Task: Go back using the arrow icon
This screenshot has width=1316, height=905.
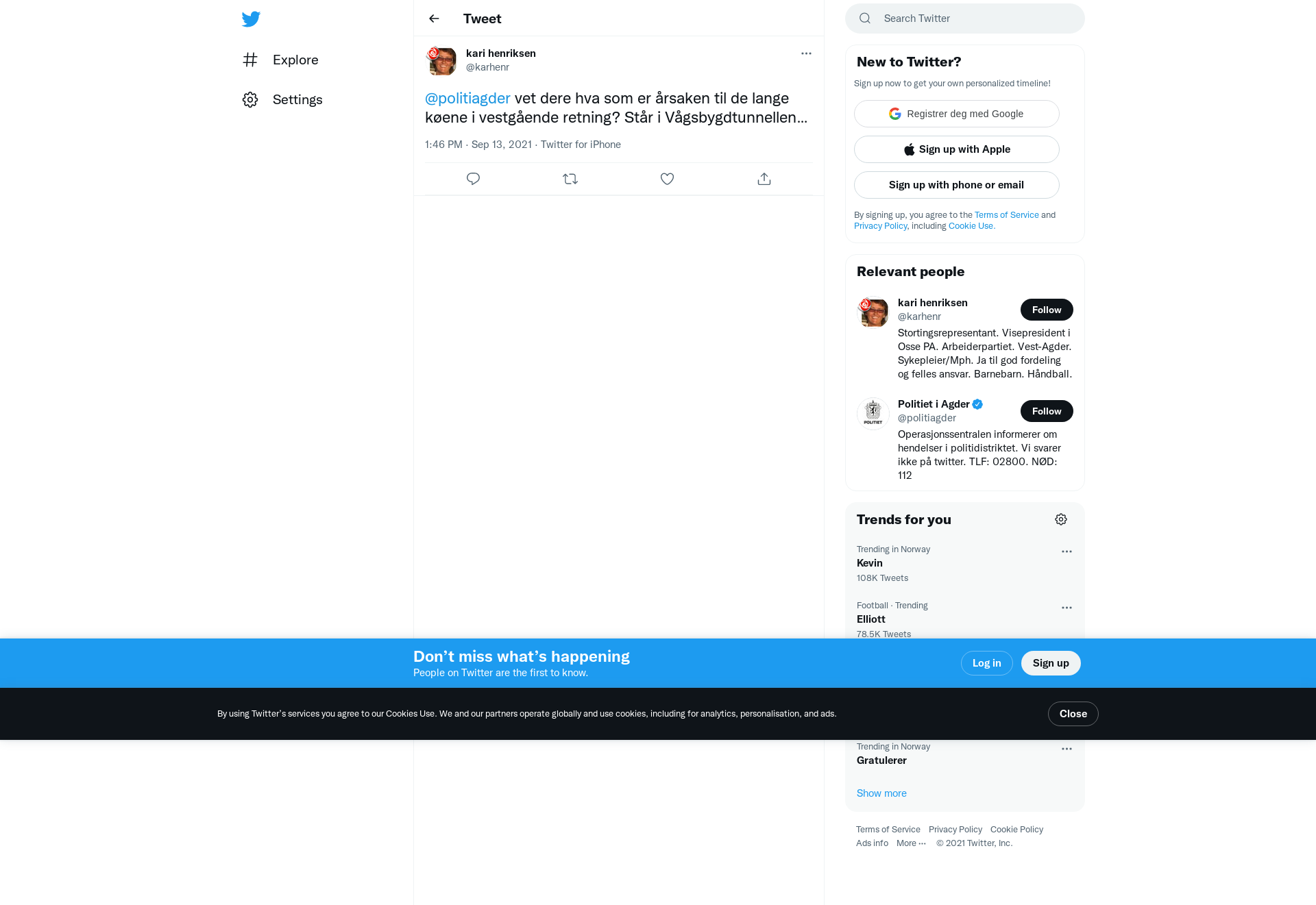Action: click(434, 18)
